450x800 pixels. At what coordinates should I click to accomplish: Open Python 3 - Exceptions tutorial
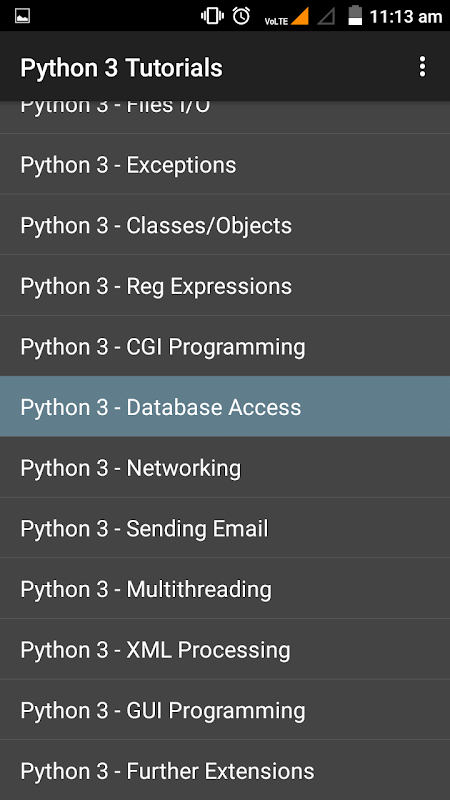tap(225, 164)
